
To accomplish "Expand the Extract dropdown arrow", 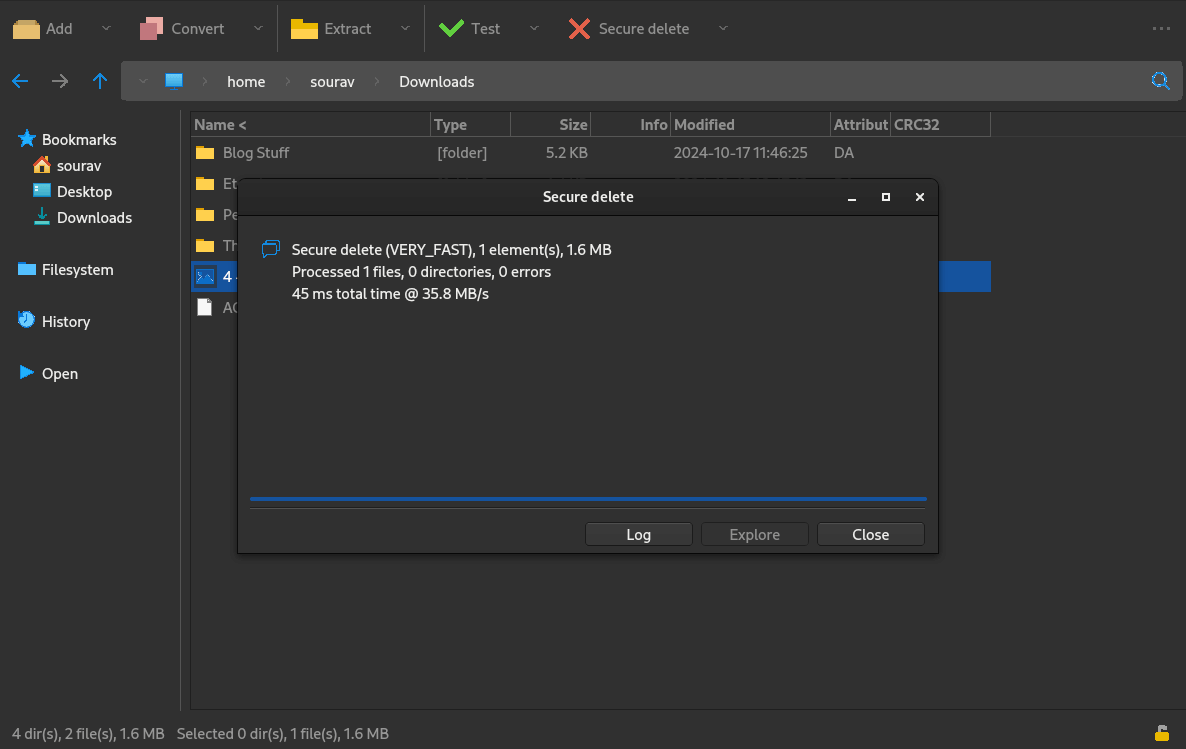I will (405, 29).
